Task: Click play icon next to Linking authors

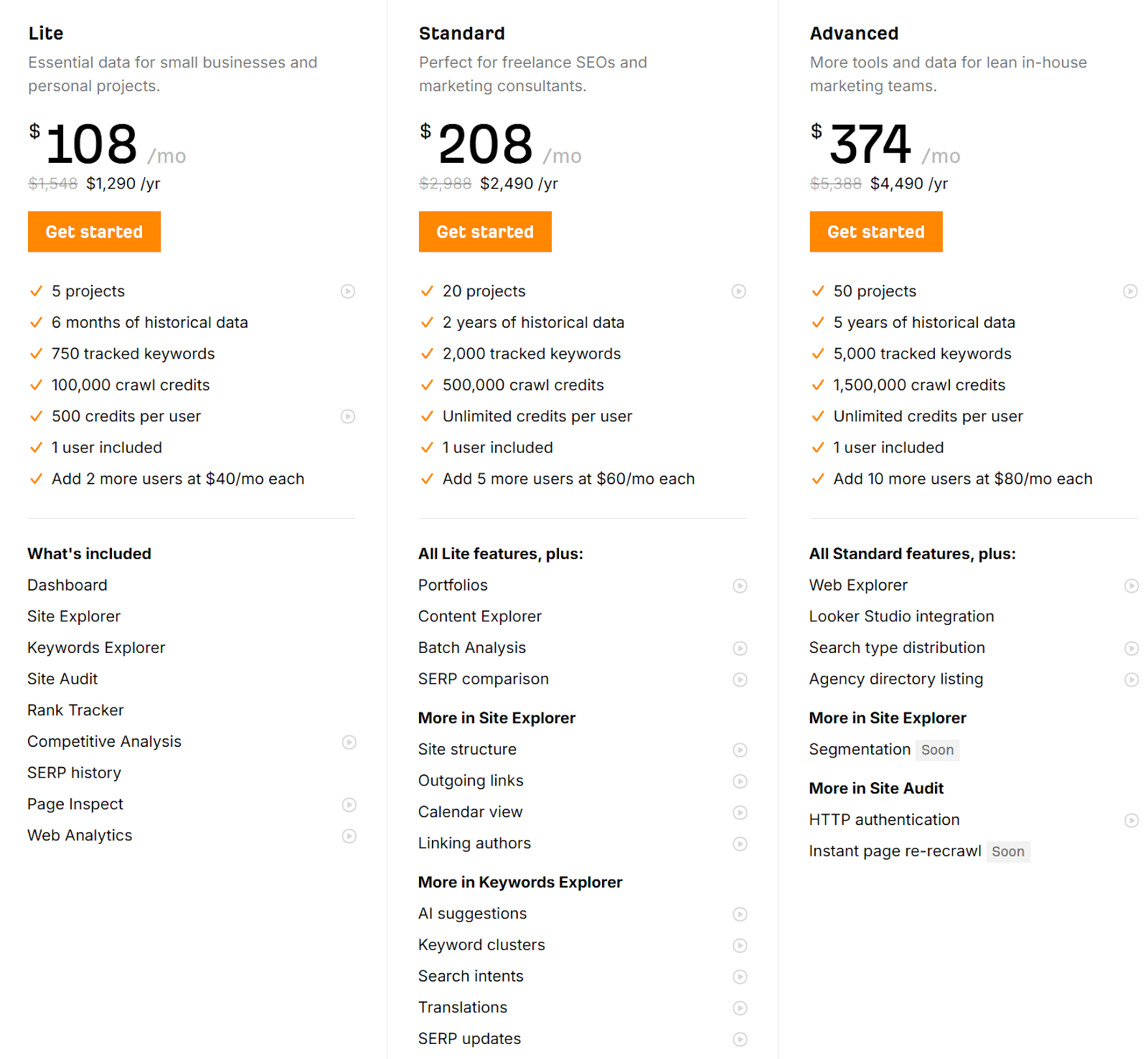Action: (740, 844)
